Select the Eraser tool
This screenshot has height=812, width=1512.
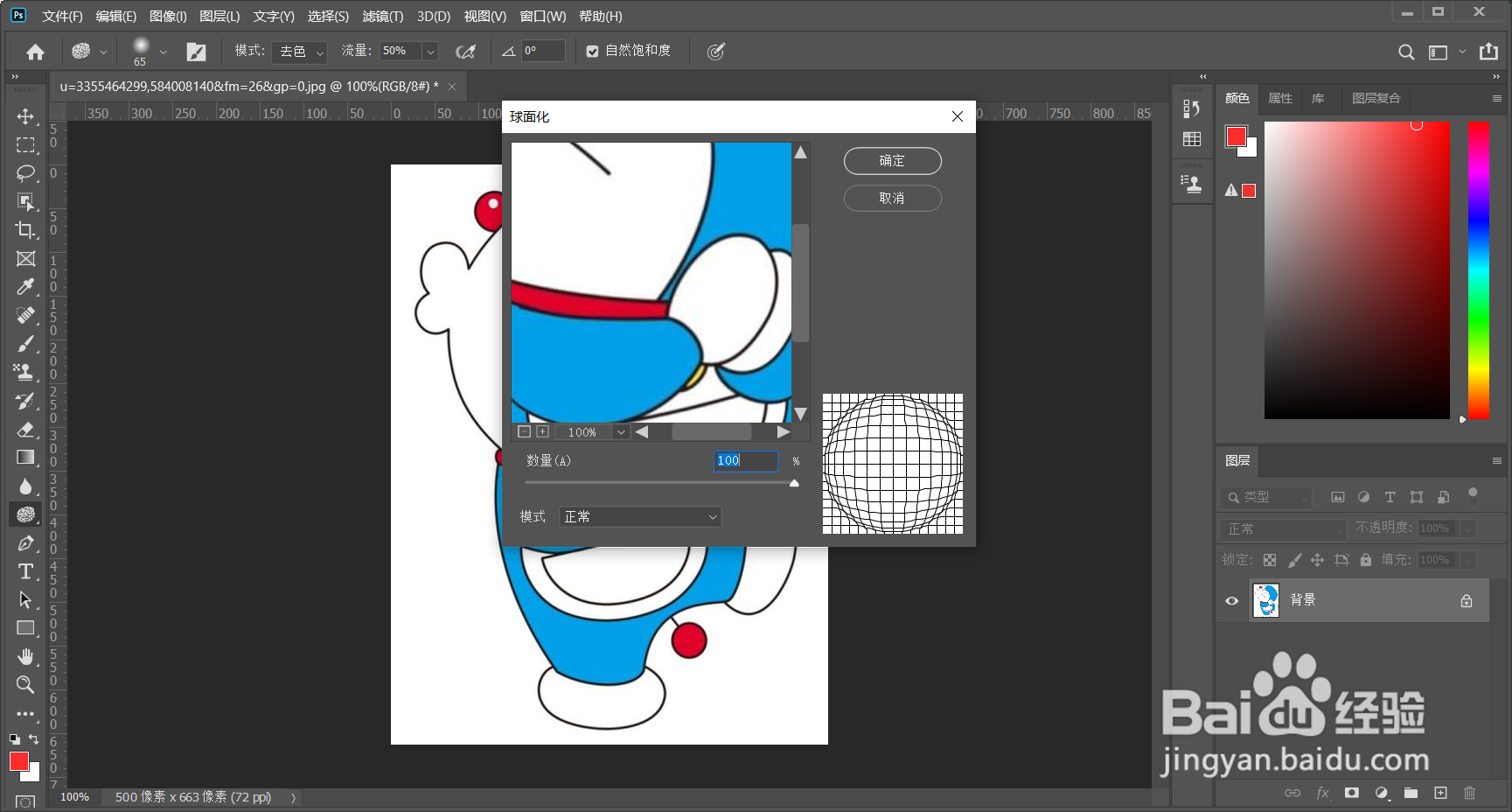coord(25,429)
